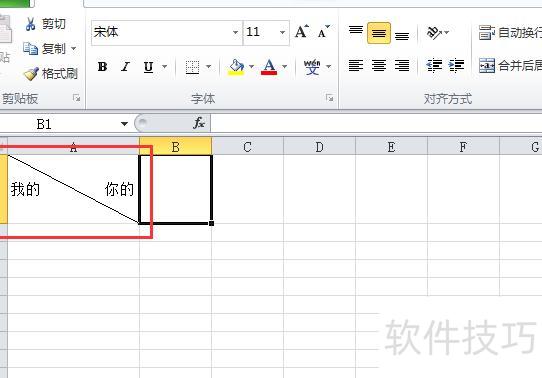Decrease font size with the small A icon
Viewport: 542px width, 378px height.
tap(323, 31)
